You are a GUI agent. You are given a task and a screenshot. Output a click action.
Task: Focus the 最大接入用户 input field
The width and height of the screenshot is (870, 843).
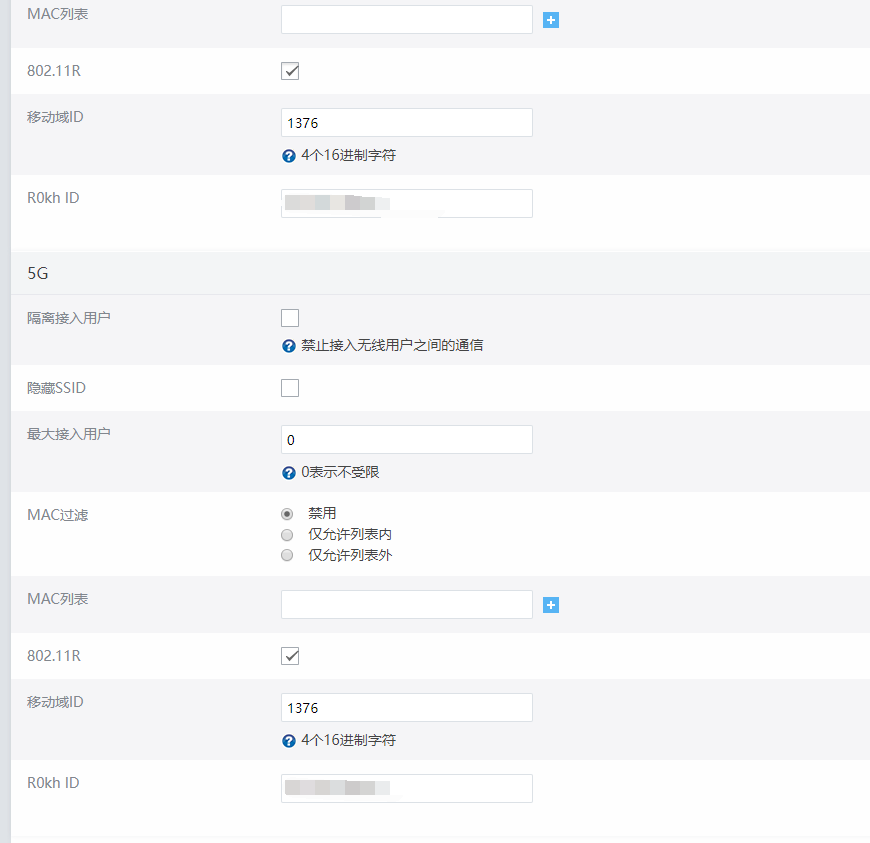coord(406,440)
